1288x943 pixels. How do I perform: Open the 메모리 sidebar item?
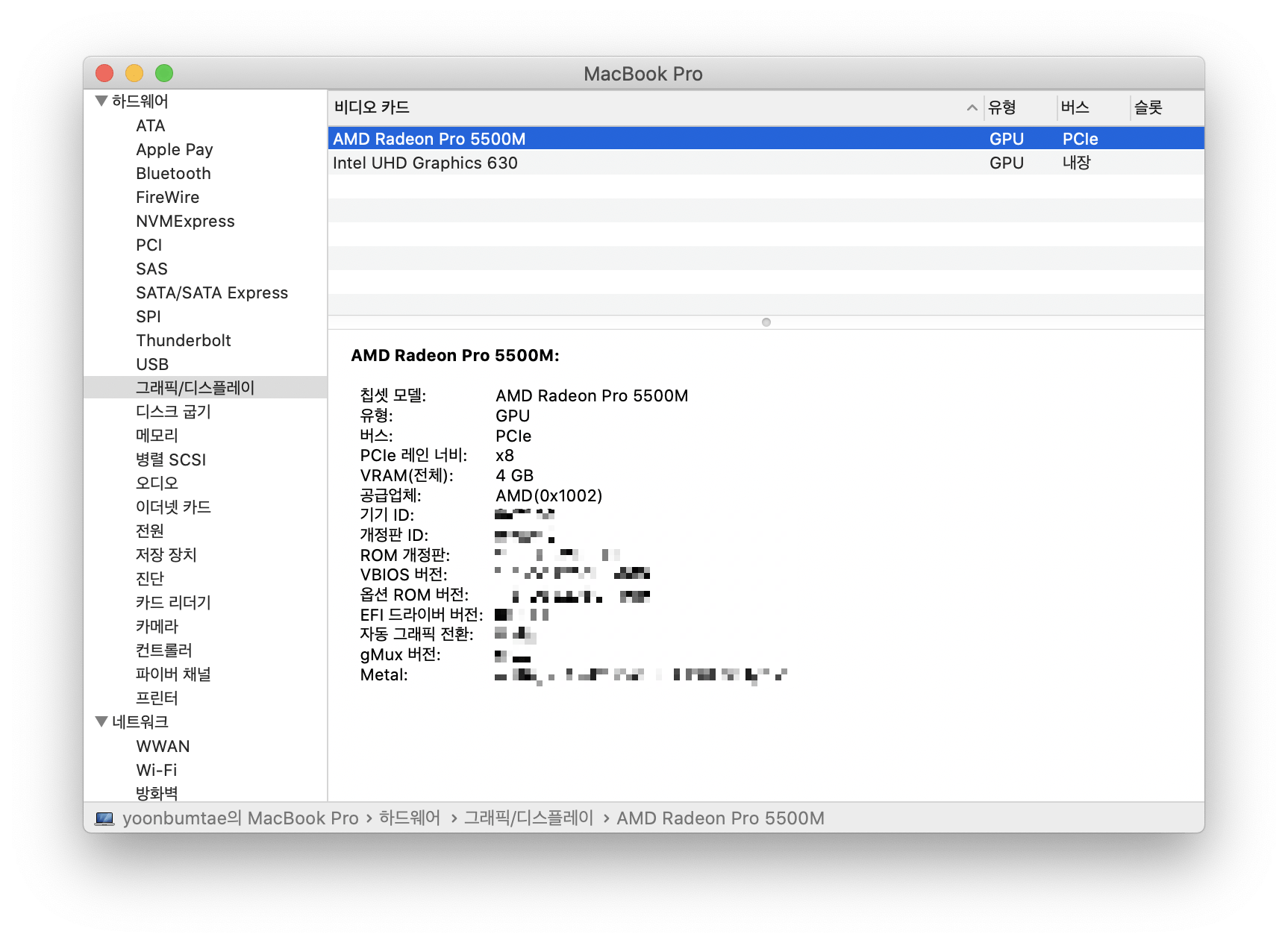click(157, 436)
